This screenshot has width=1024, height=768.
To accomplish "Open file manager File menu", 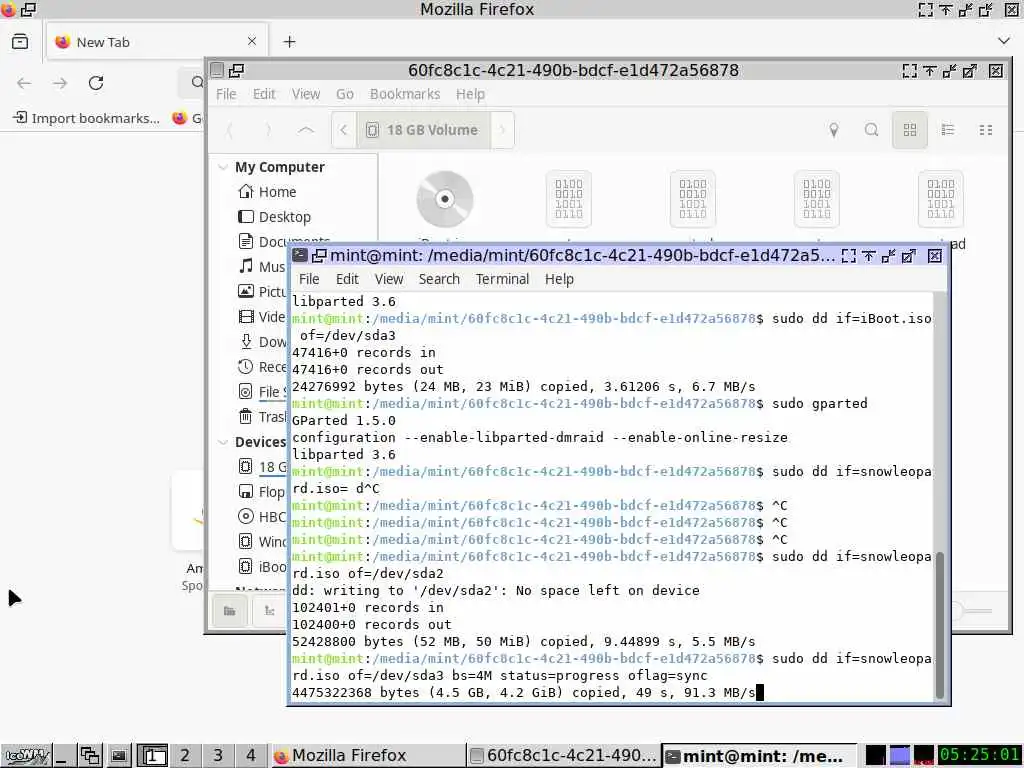I will coord(226,94).
